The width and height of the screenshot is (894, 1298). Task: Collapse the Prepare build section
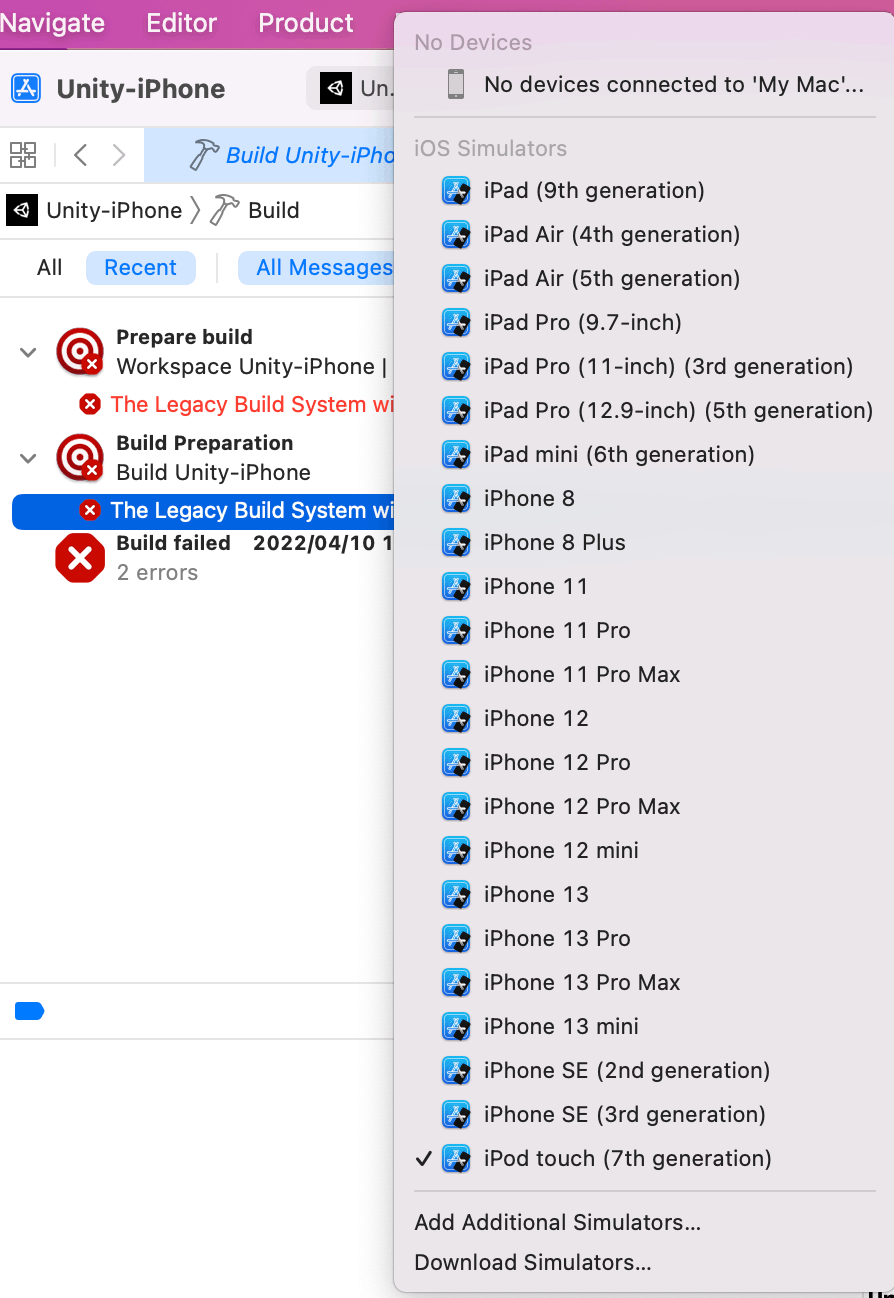[x=29, y=352]
